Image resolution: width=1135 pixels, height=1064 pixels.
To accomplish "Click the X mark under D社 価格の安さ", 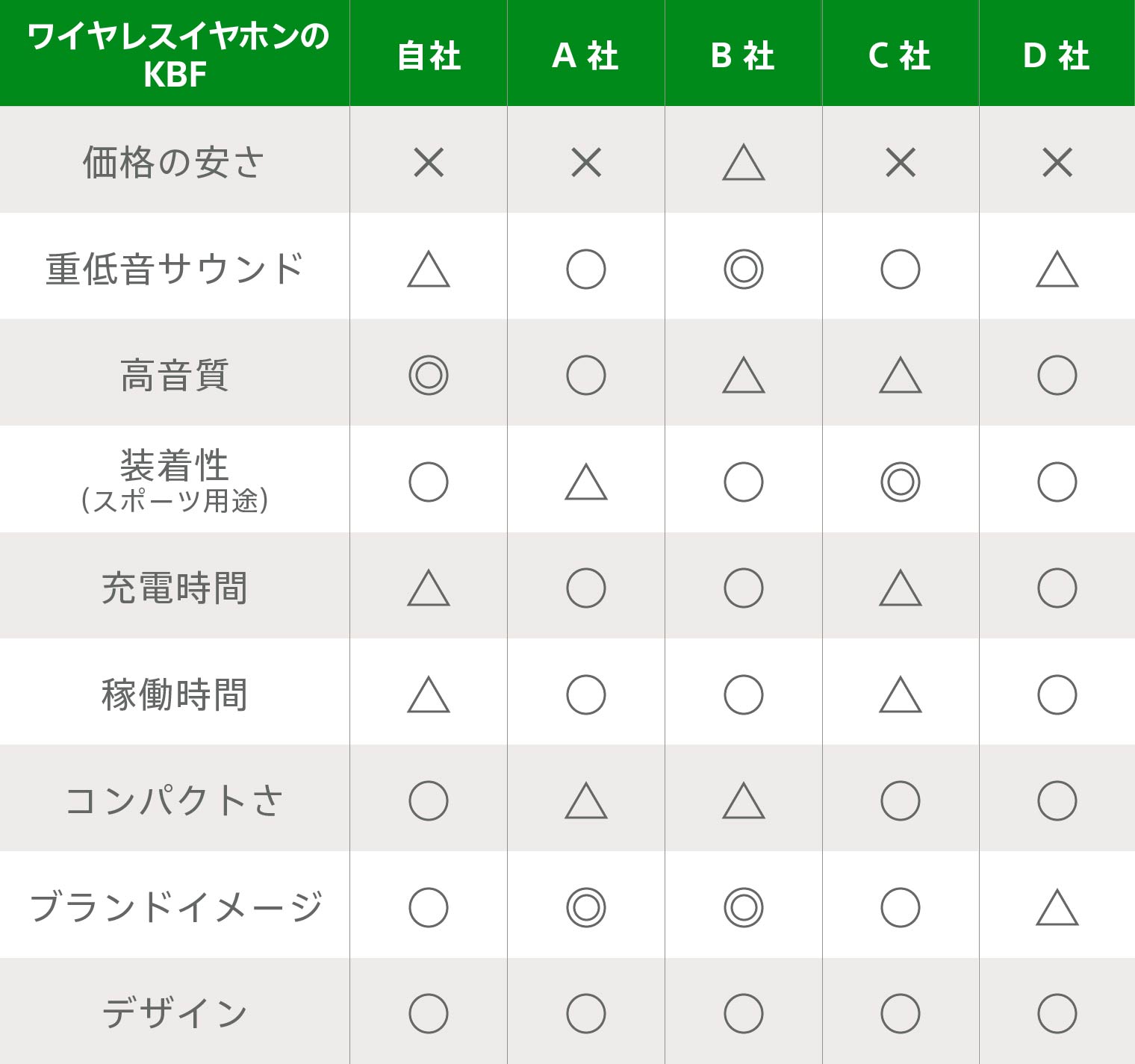I will click(x=1057, y=162).
